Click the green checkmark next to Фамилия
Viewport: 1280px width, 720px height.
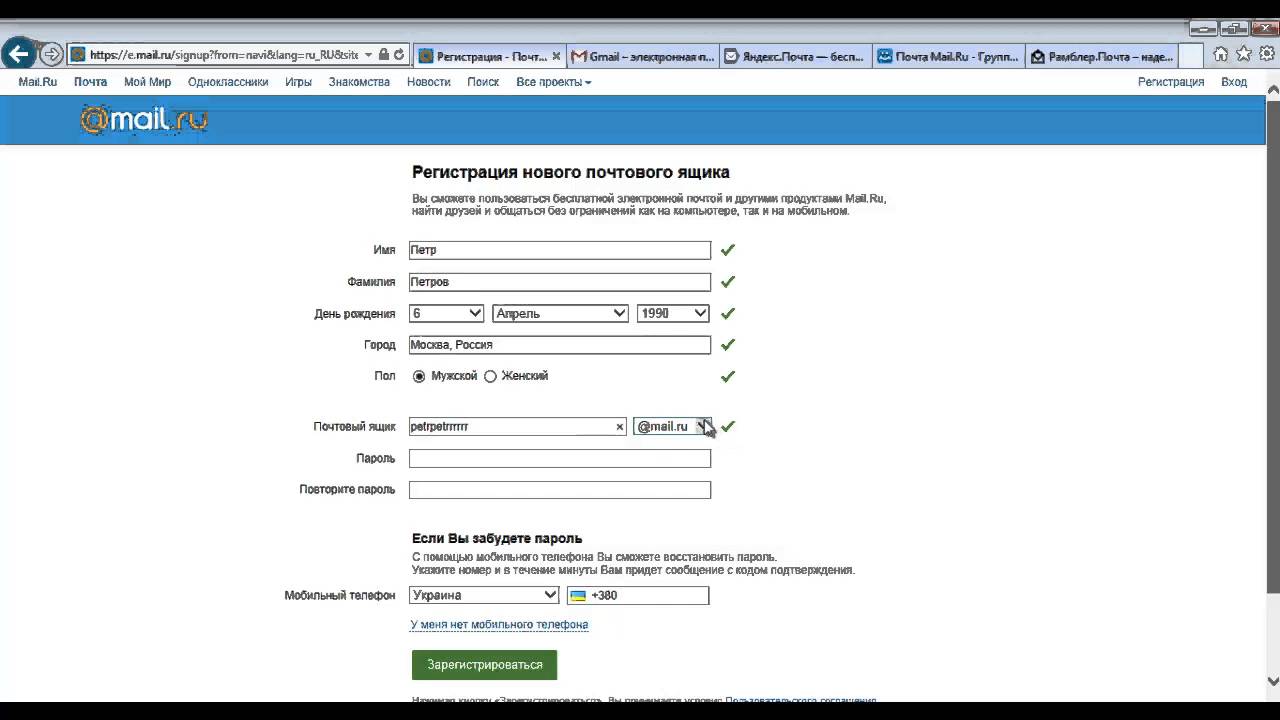[728, 282]
